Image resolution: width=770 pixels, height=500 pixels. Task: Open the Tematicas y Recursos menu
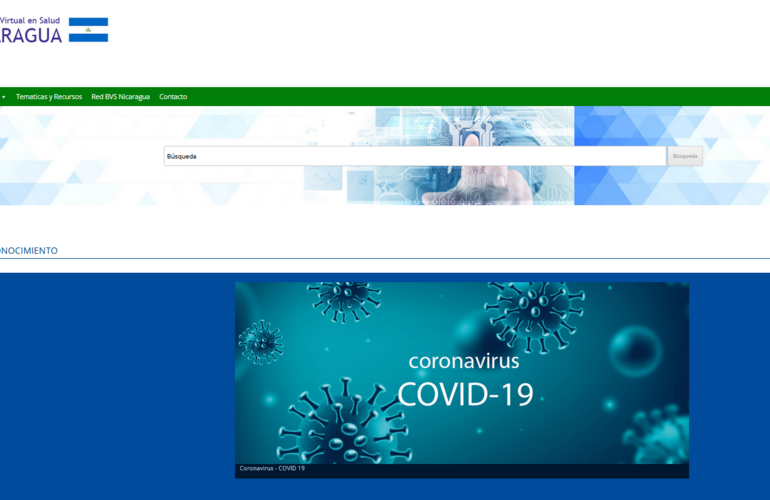coord(49,97)
